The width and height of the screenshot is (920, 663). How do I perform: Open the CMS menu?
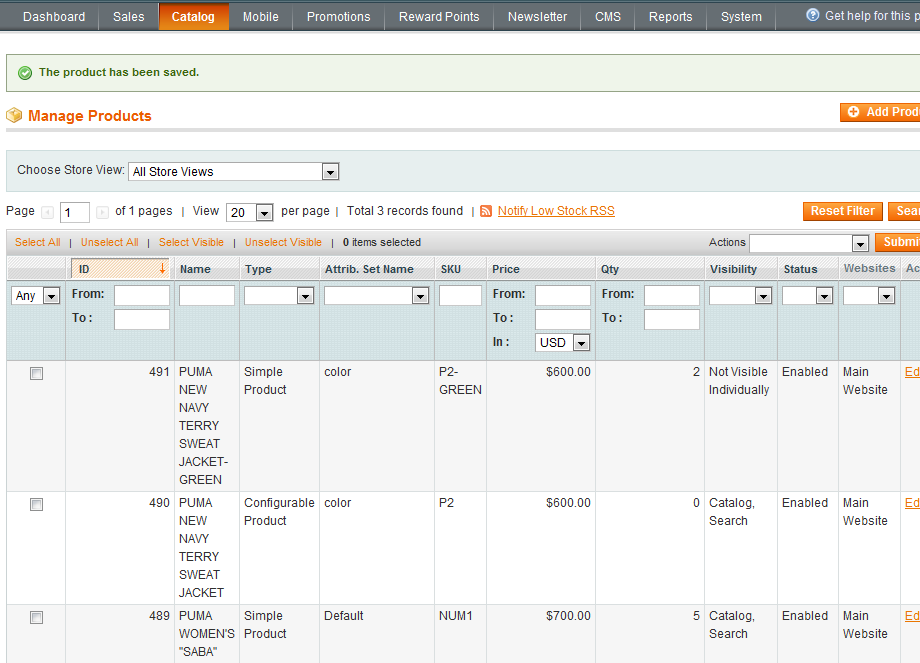click(x=608, y=16)
